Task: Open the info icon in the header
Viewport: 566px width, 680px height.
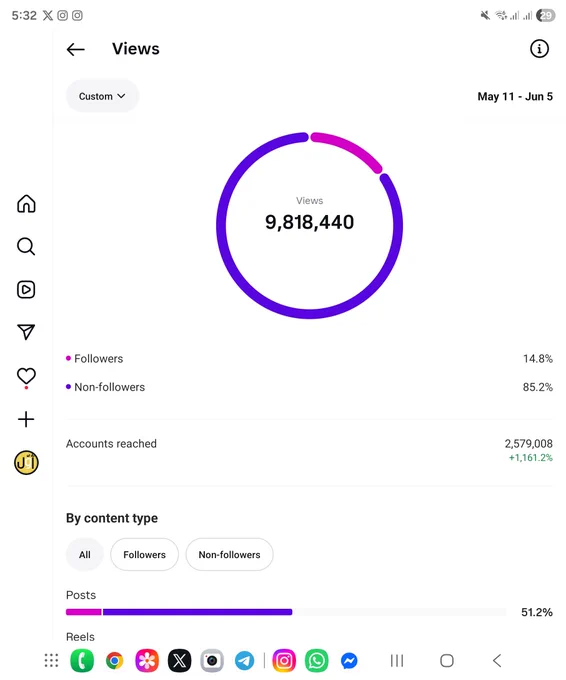Action: (x=539, y=49)
